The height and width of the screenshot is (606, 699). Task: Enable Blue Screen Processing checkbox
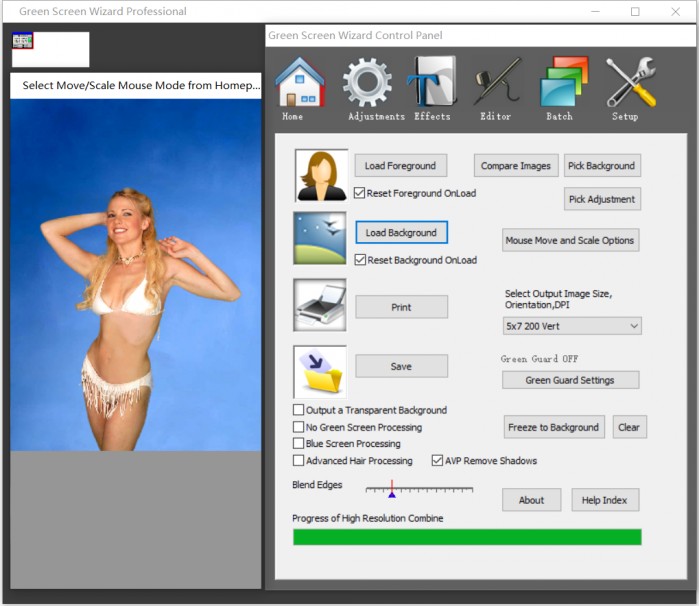[298, 443]
